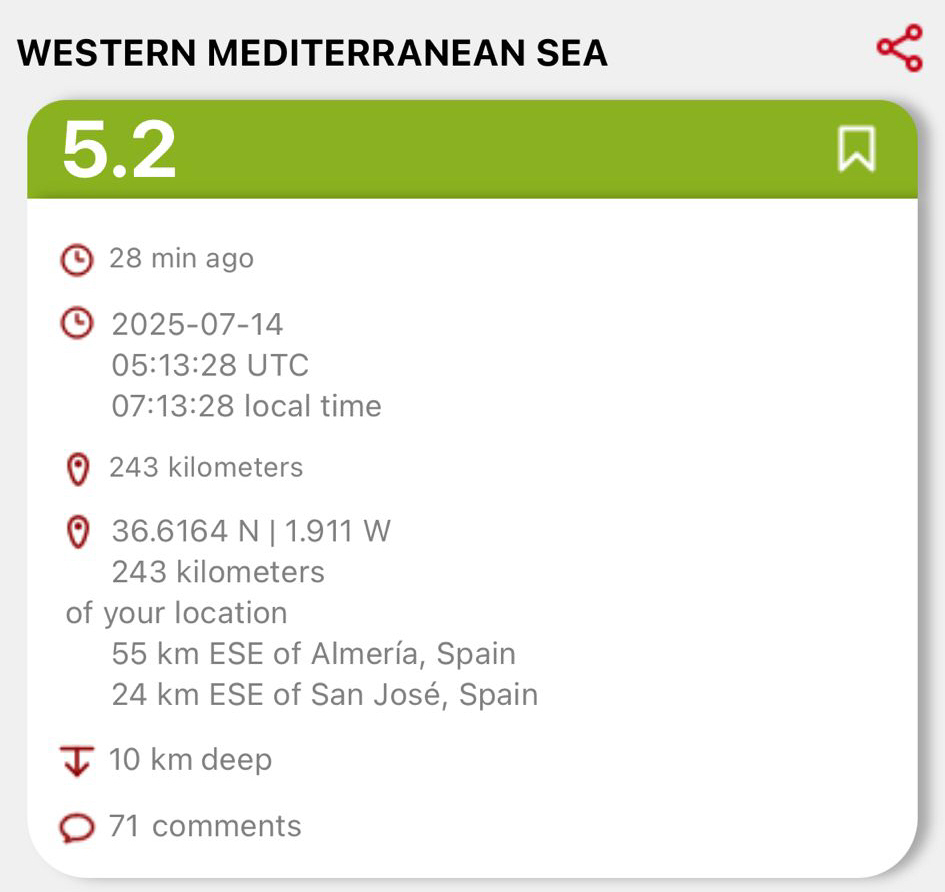Tap "24 km ESE of San José, Spain"
Image resolution: width=945 pixels, height=892 pixels.
coord(324,694)
